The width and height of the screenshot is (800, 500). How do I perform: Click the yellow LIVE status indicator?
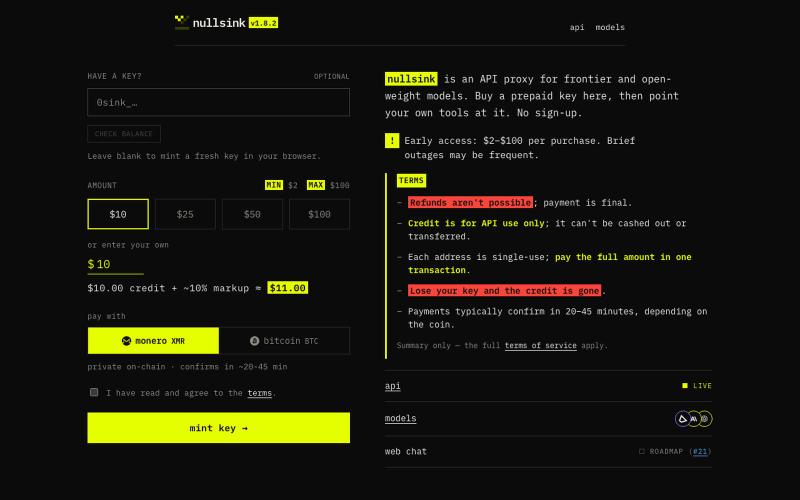click(697, 386)
